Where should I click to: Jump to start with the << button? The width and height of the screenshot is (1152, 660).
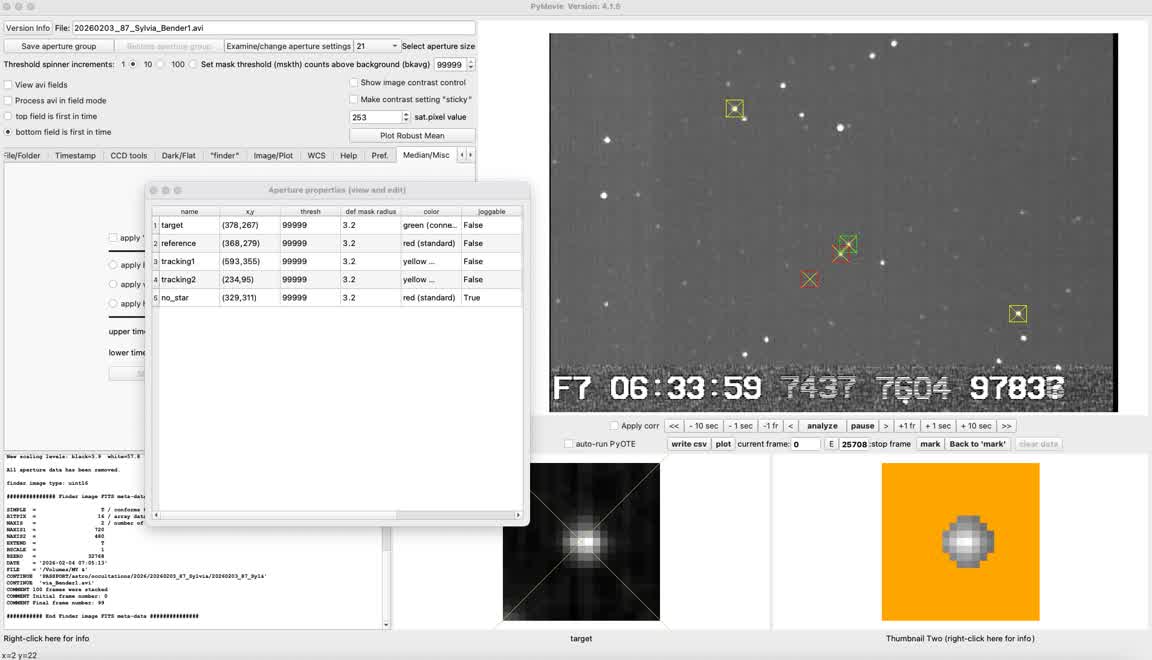pyautogui.click(x=674, y=426)
